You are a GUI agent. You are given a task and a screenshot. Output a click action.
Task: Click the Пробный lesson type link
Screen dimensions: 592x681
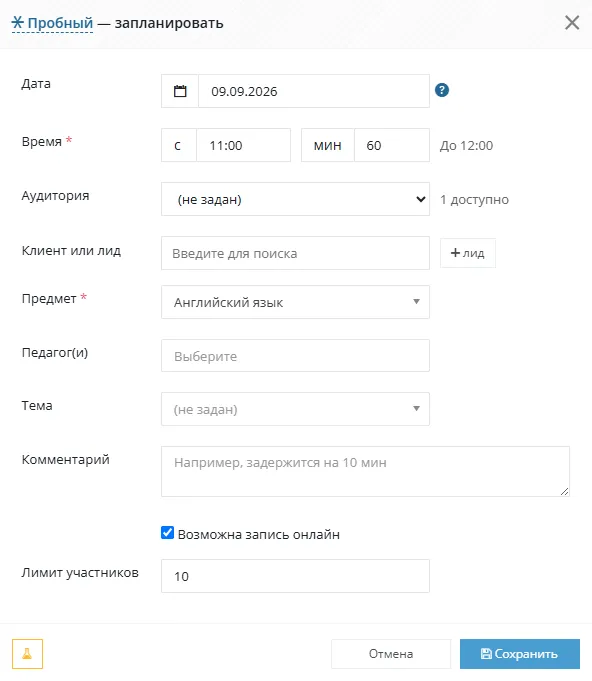pos(60,23)
